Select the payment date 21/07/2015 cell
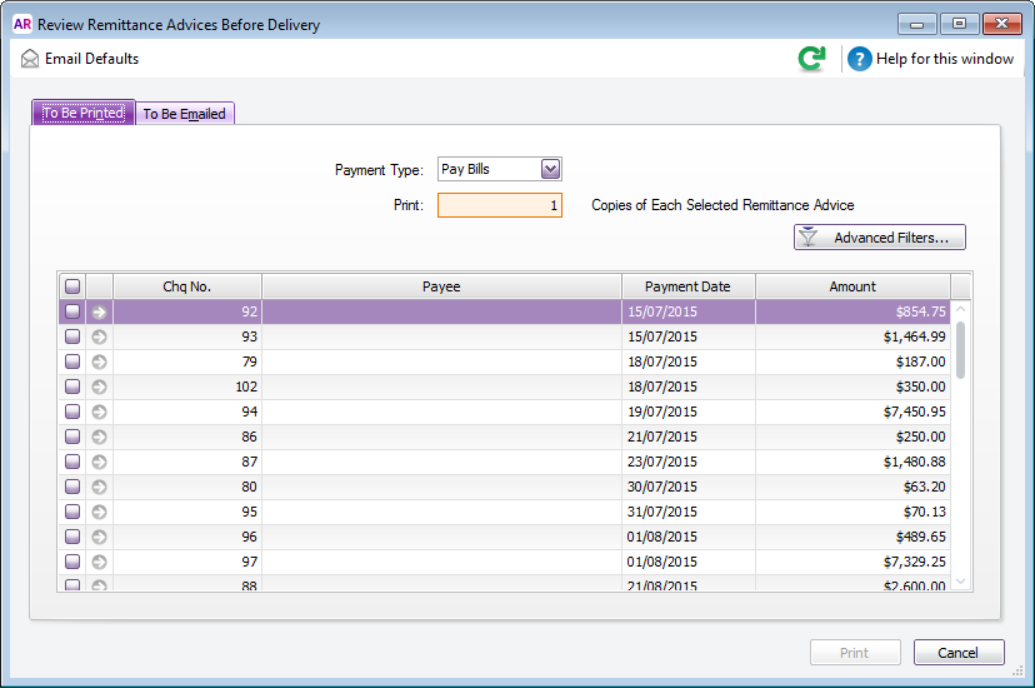 coord(688,437)
